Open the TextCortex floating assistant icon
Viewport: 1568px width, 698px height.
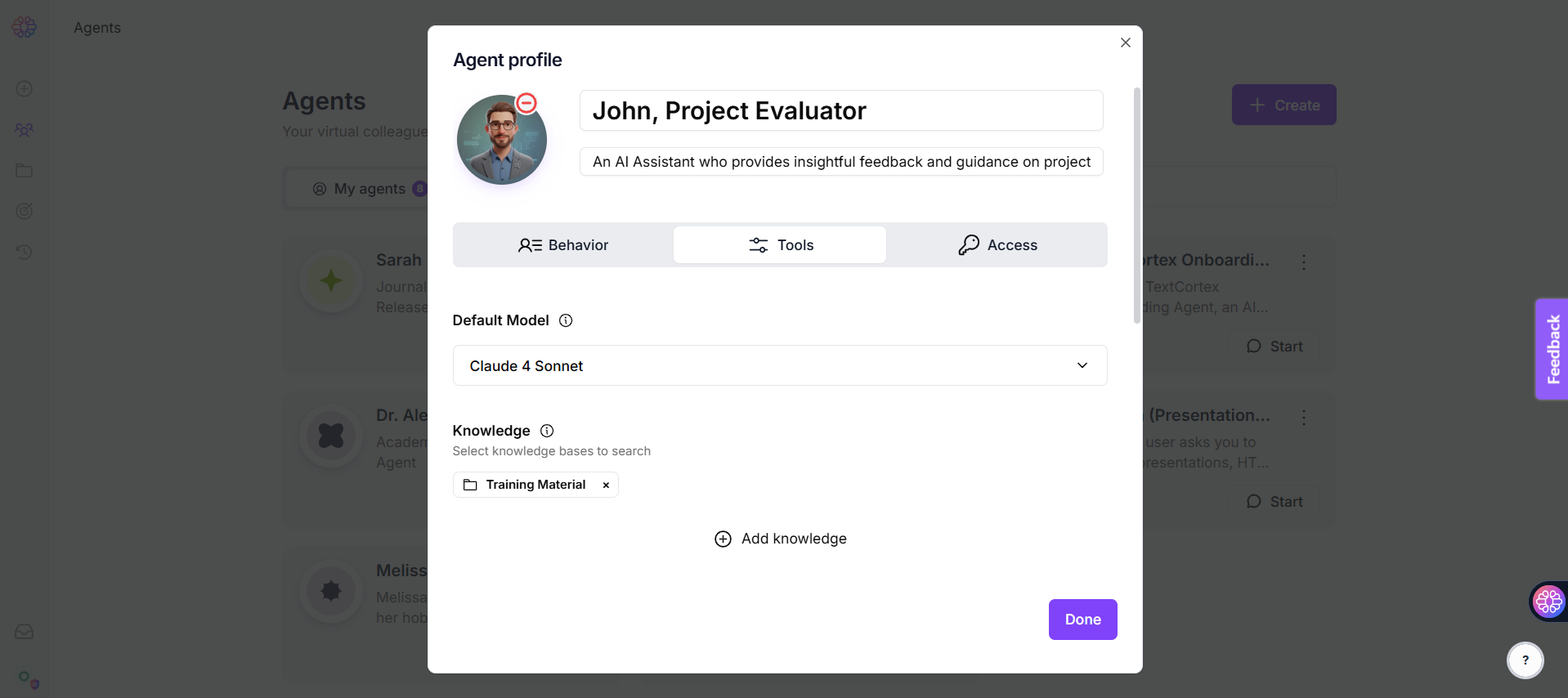1548,602
